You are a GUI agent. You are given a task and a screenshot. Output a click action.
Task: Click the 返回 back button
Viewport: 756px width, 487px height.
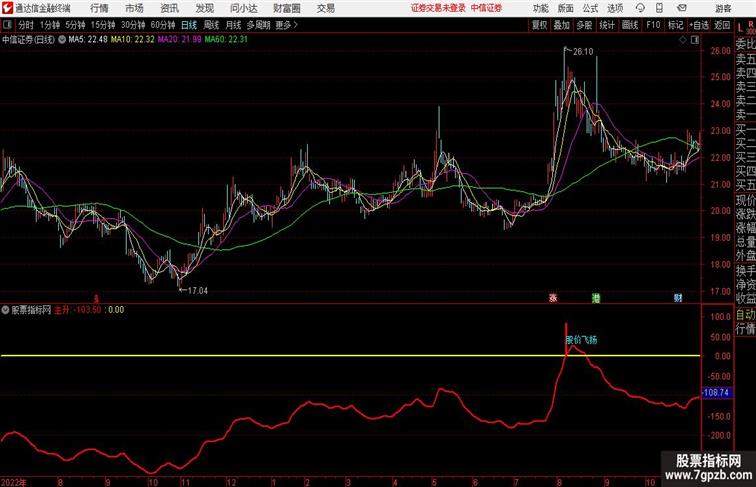pyautogui.click(x=722, y=25)
